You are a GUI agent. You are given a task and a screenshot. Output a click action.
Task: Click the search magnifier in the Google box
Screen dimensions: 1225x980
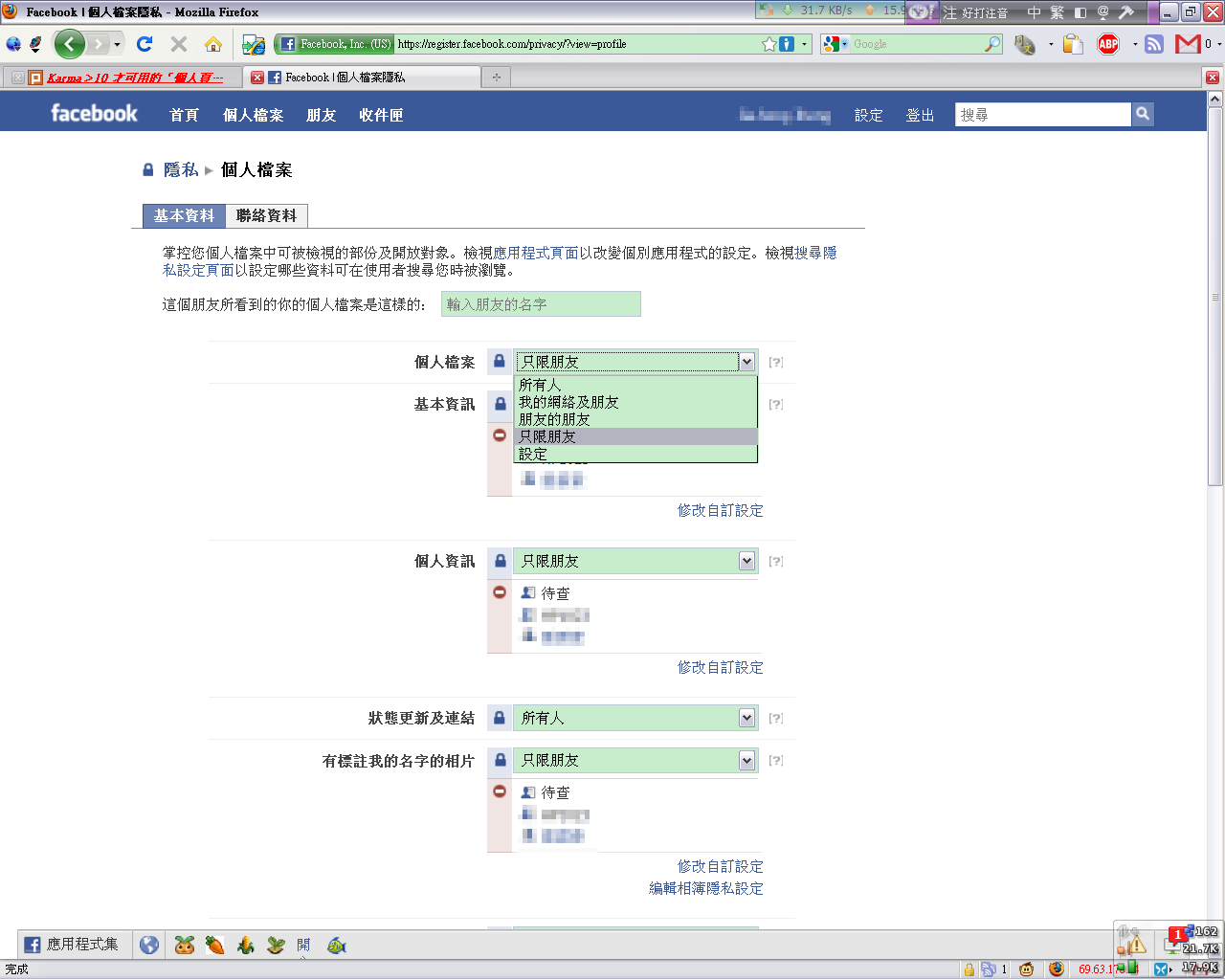pos(992,44)
